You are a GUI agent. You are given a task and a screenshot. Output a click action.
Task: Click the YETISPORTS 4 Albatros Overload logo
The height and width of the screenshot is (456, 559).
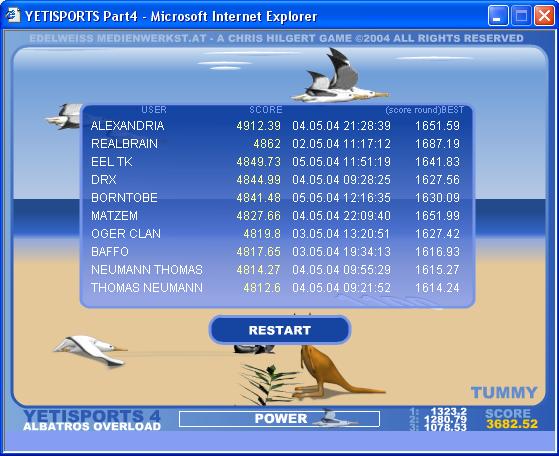(92, 420)
